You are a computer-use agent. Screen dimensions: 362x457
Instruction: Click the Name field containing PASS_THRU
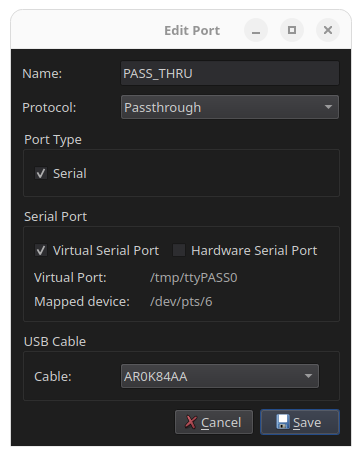230,73
